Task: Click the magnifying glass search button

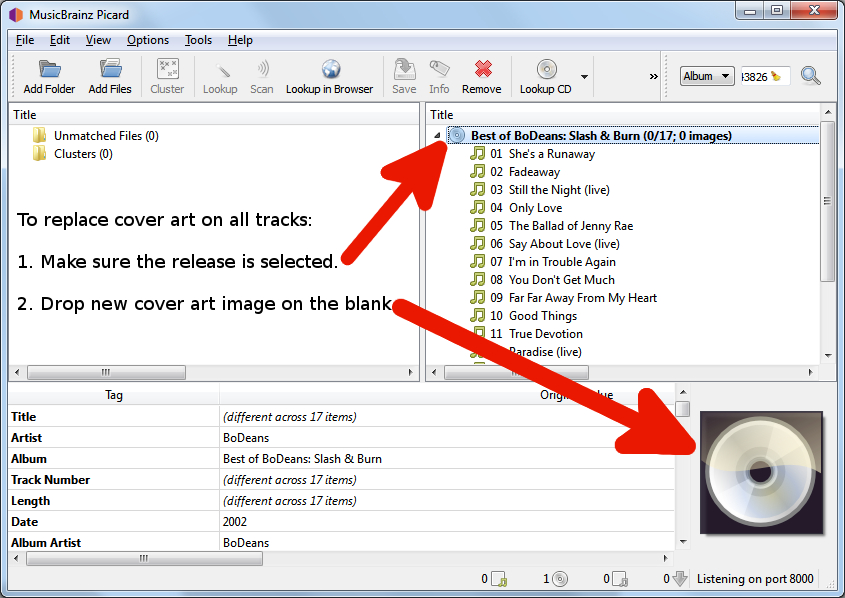Action: pos(811,76)
